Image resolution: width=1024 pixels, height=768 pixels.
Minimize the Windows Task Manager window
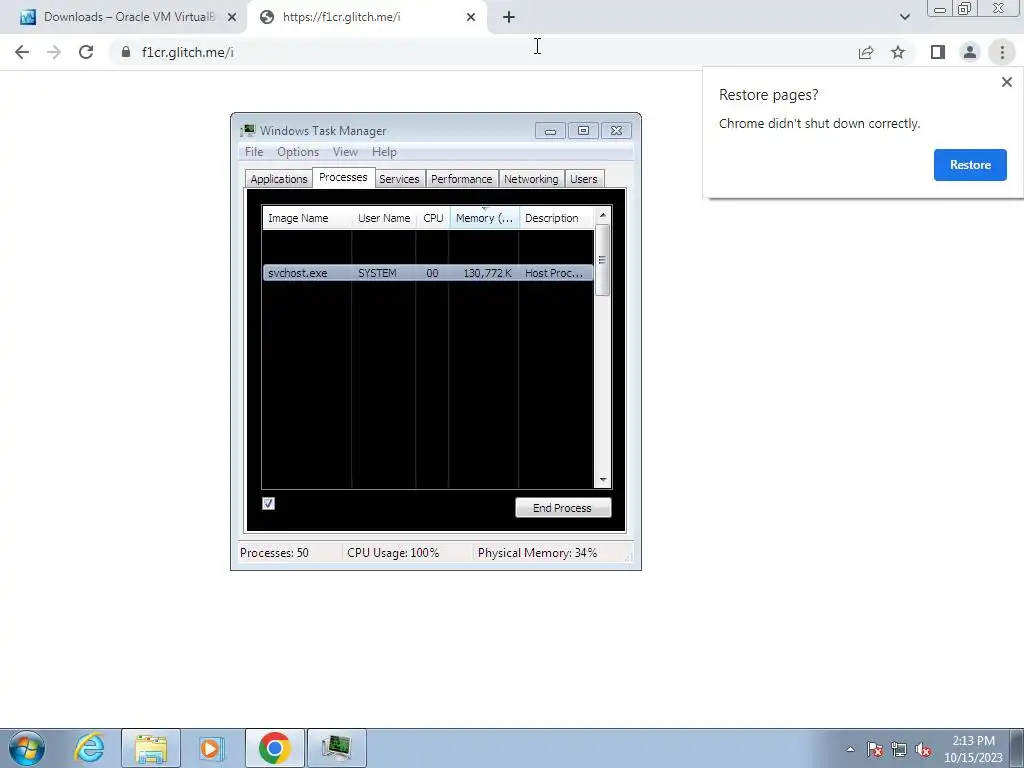point(550,131)
